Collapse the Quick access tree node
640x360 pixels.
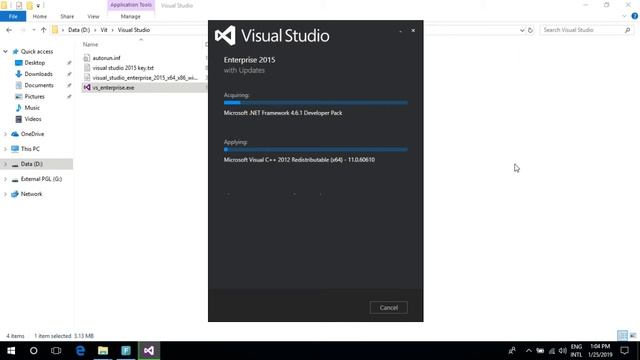point(5,51)
